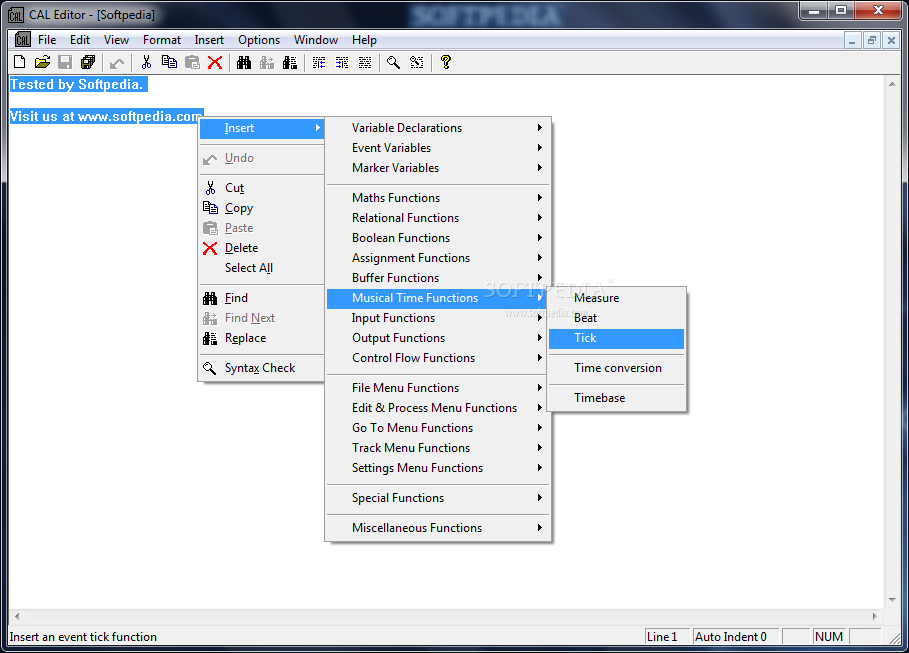Image resolution: width=909 pixels, height=653 pixels.
Task: Click the CAL document icon in menu bar
Action: tap(23, 39)
